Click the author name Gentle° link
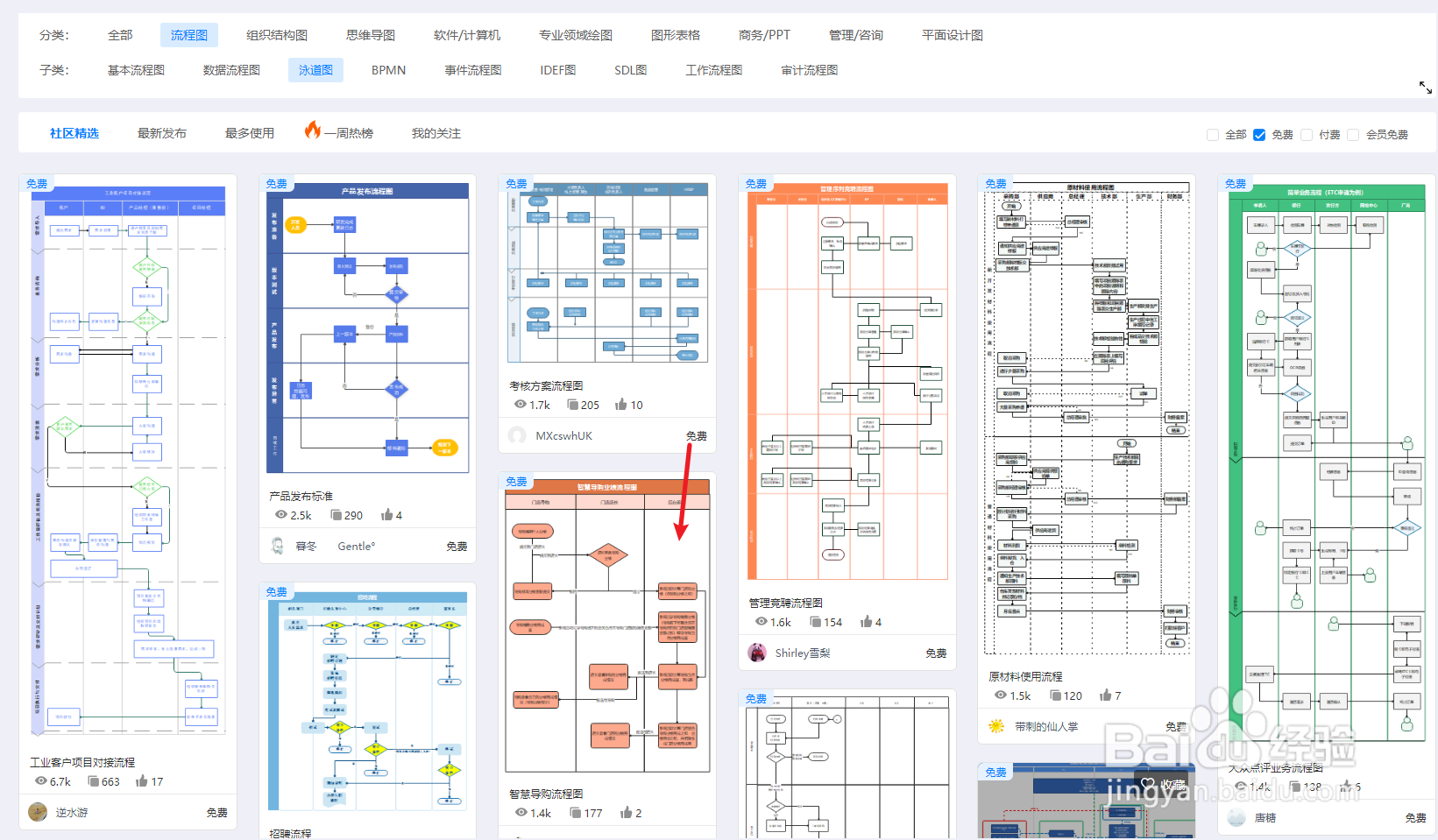Viewport: 1438px width, 840px height. pyautogui.click(x=355, y=546)
